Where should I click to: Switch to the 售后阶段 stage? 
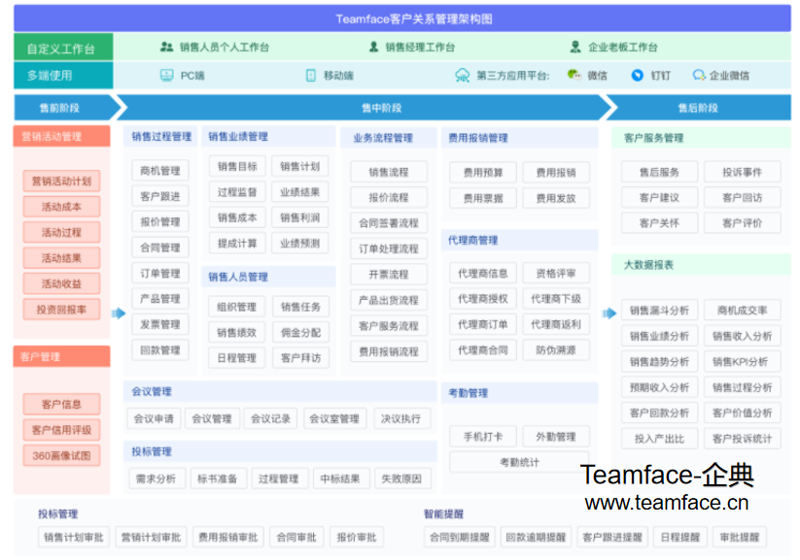(x=698, y=108)
